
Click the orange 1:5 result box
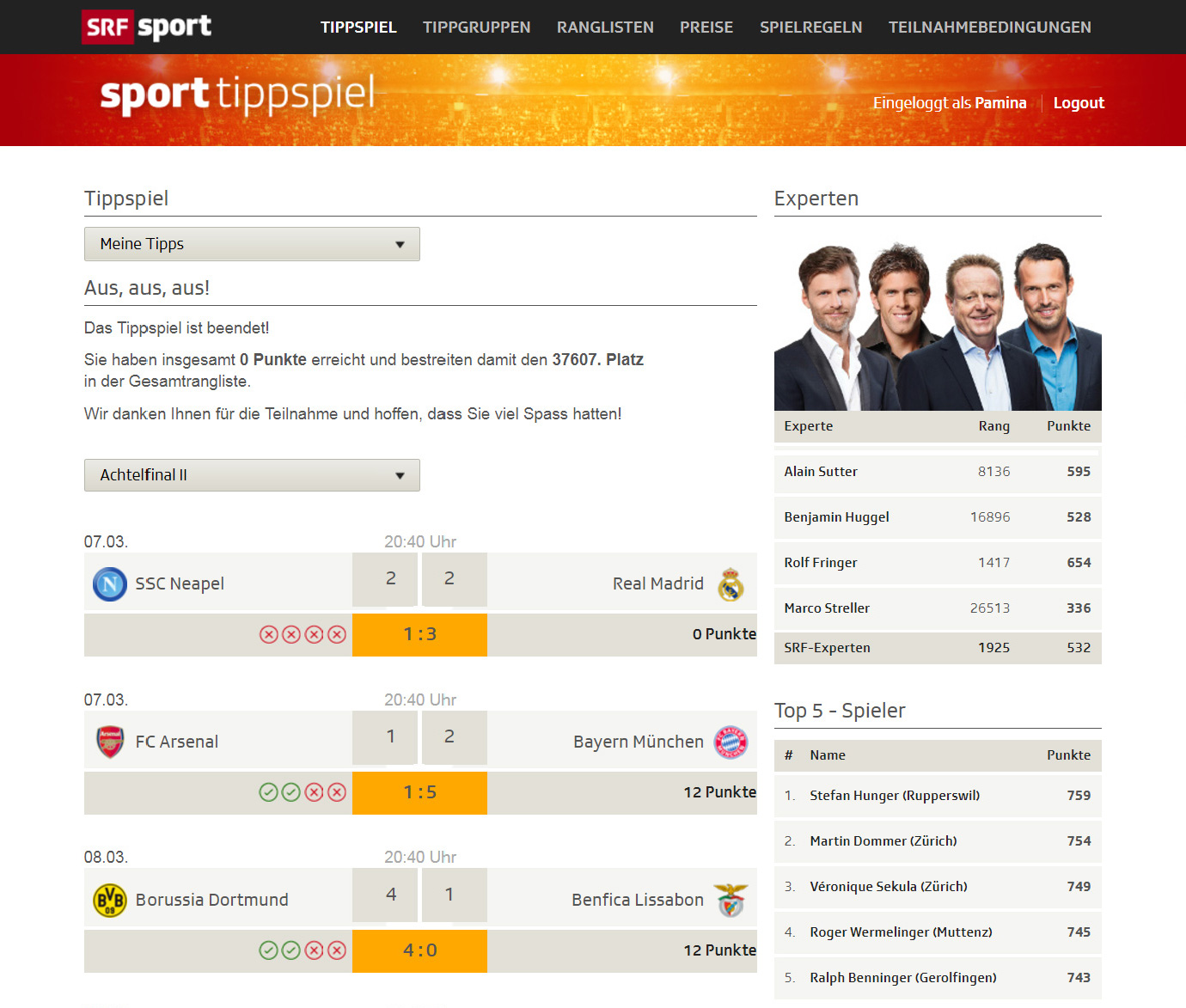click(x=419, y=793)
